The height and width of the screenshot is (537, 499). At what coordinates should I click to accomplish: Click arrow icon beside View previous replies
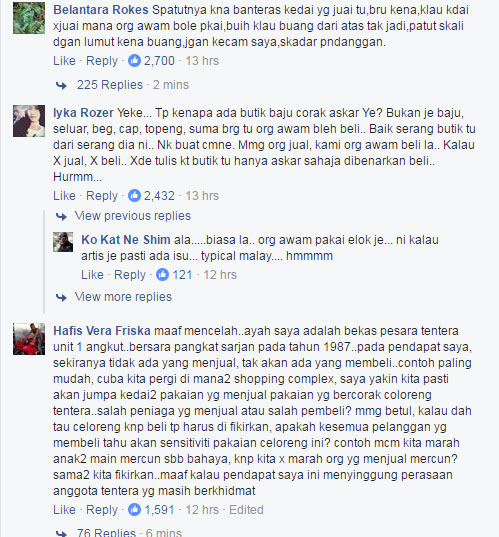61,216
